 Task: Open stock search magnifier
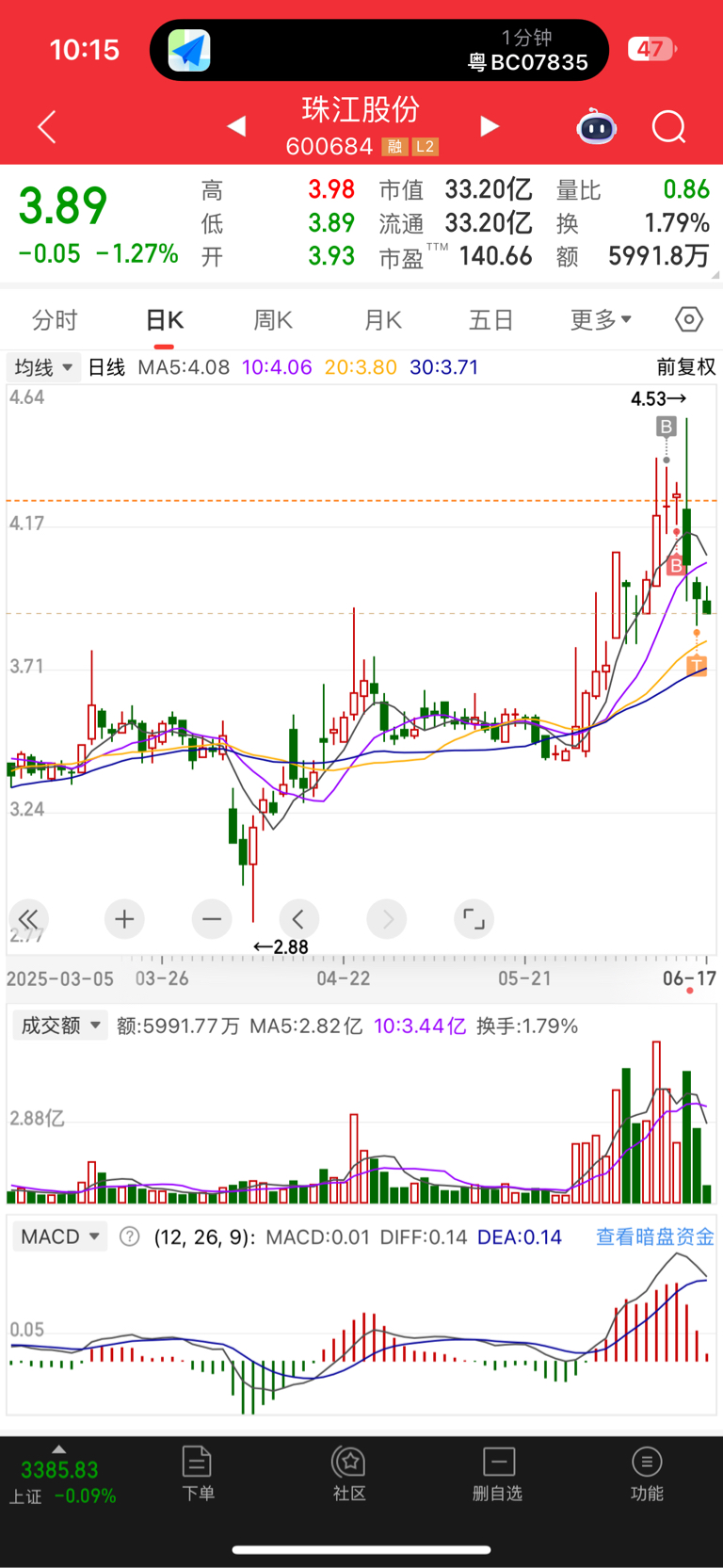pos(668,126)
